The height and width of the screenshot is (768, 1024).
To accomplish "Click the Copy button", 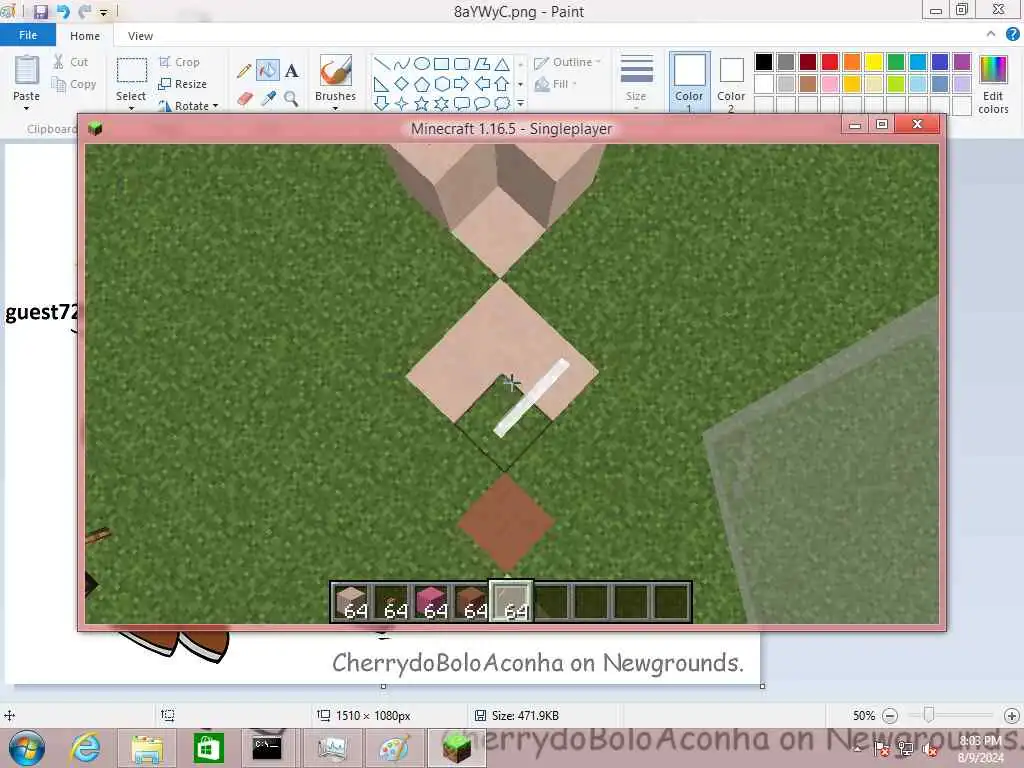I will click(x=74, y=84).
